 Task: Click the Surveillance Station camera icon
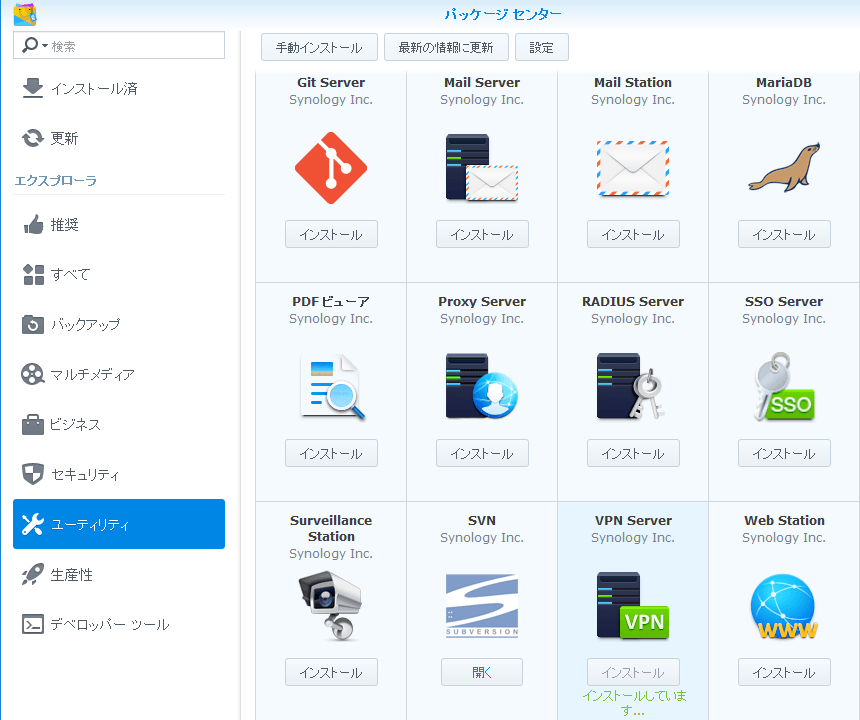click(x=330, y=606)
